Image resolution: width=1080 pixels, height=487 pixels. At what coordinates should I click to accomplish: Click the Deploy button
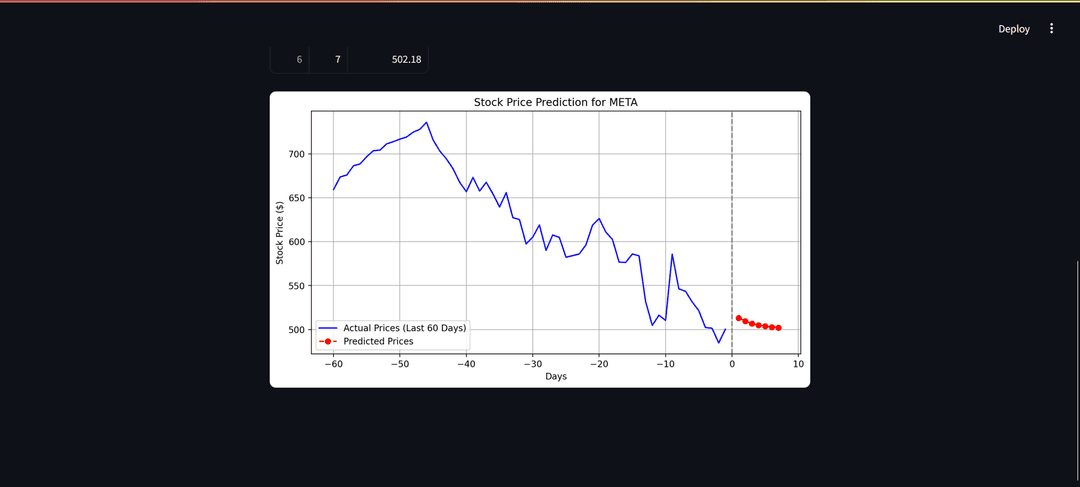[1013, 29]
